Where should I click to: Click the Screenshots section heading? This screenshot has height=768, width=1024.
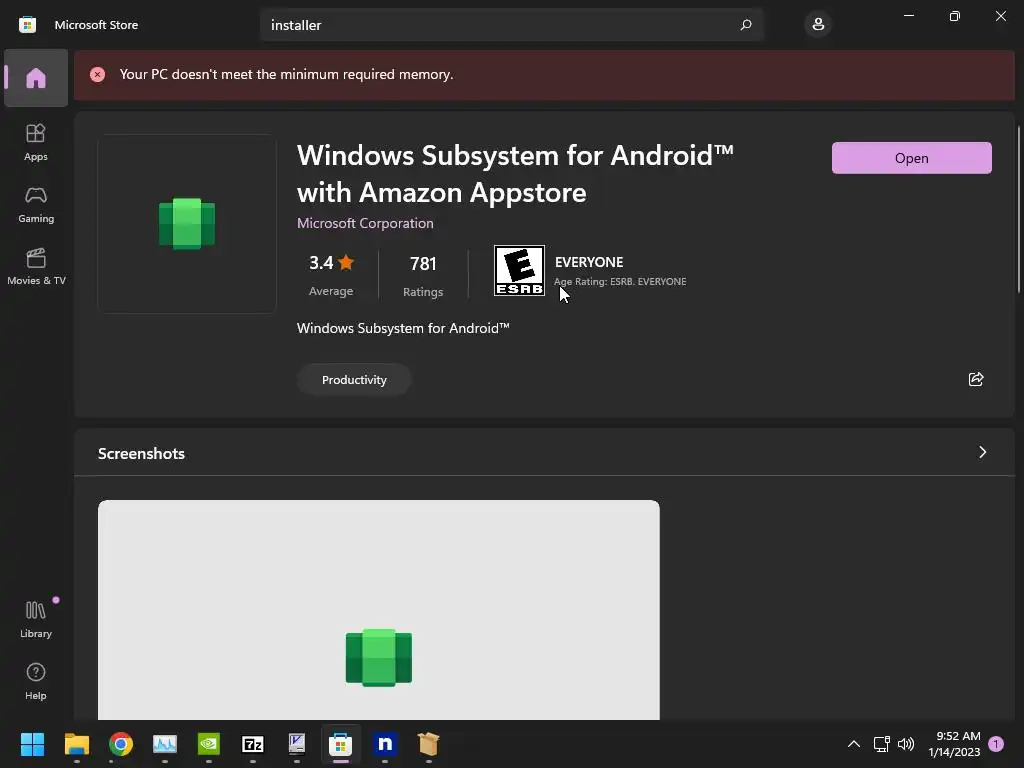(141, 453)
